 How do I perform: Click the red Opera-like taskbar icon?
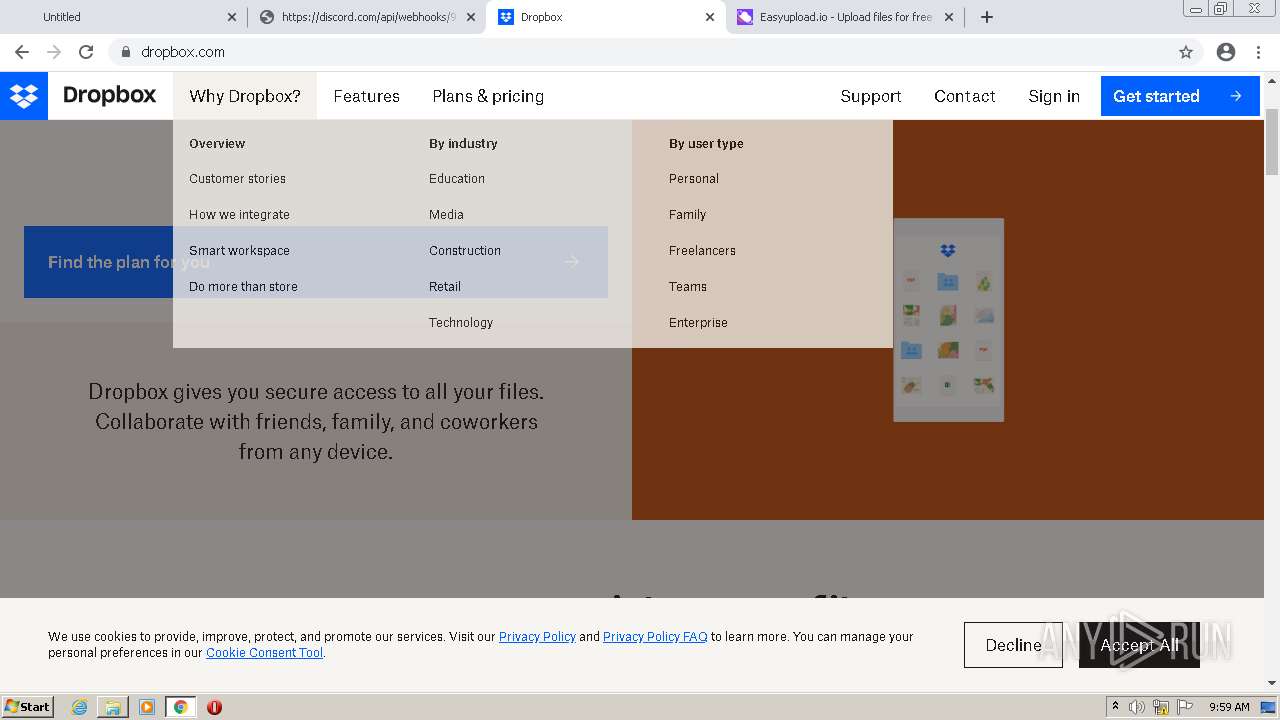(x=214, y=707)
